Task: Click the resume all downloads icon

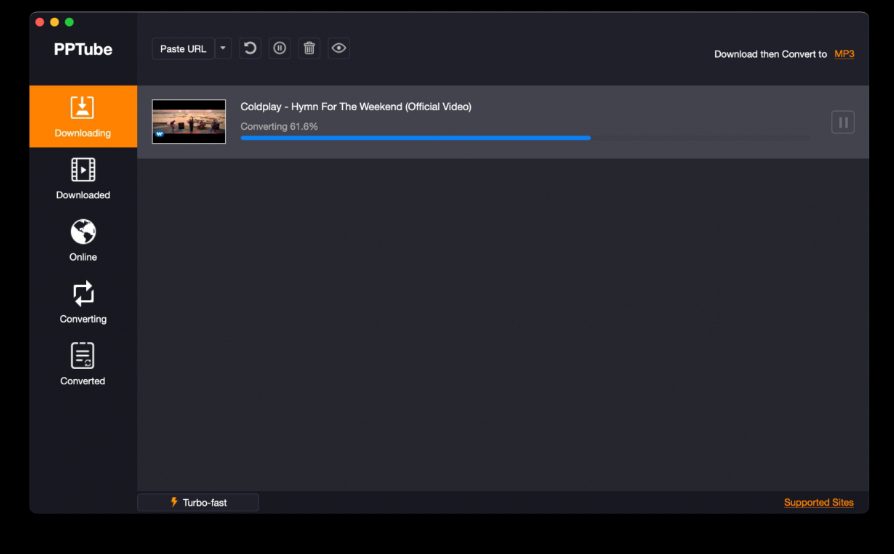Action: point(250,48)
